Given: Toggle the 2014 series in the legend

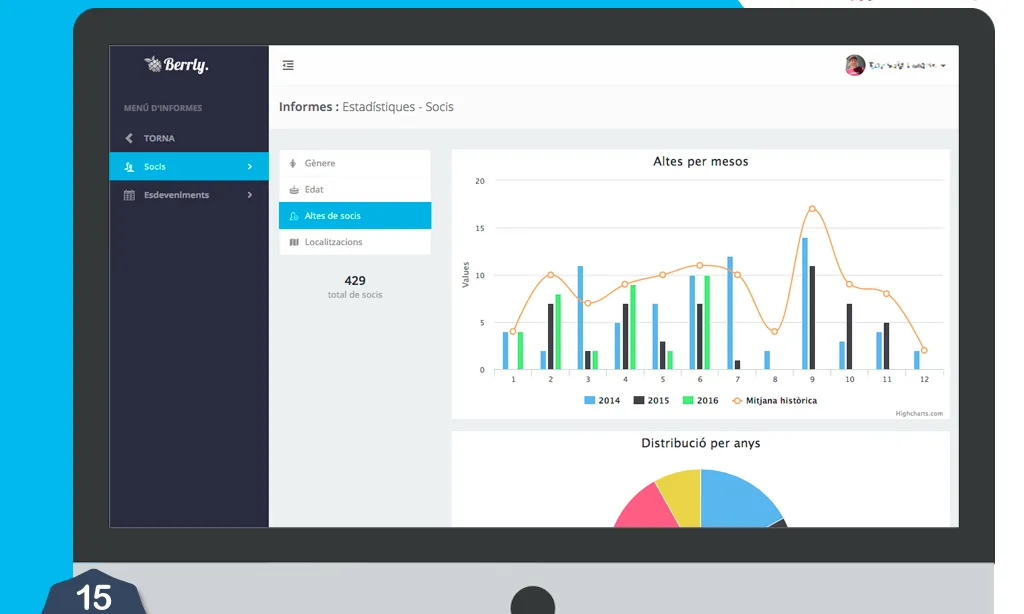Looking at the screenshot, I should pyautogui.click(x=602, y=400).
